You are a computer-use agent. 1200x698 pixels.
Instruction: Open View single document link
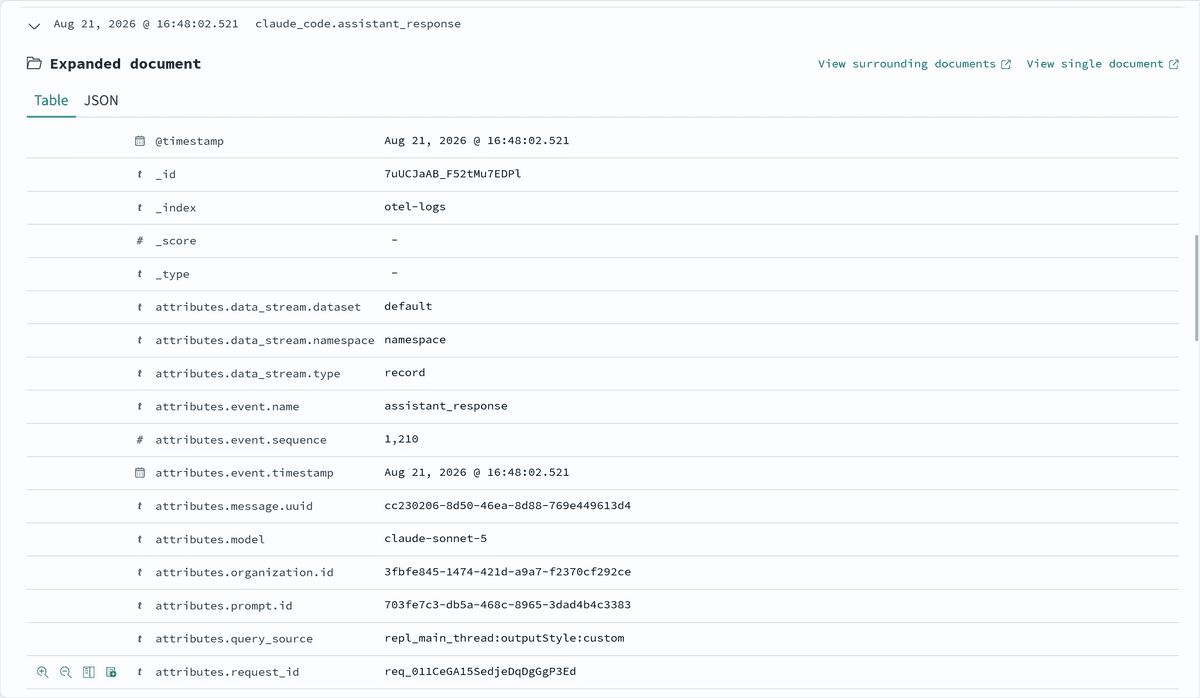click(x=1095, y=64)
